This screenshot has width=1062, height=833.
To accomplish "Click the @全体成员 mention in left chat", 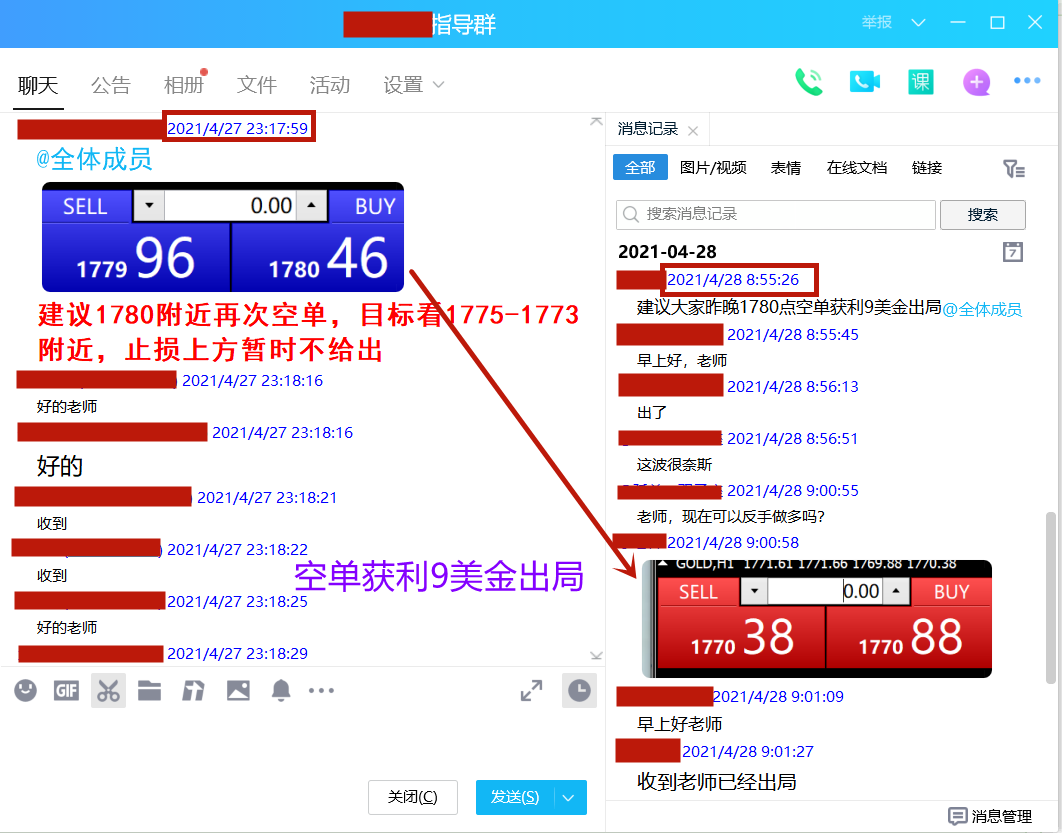I will click(94, 160).
